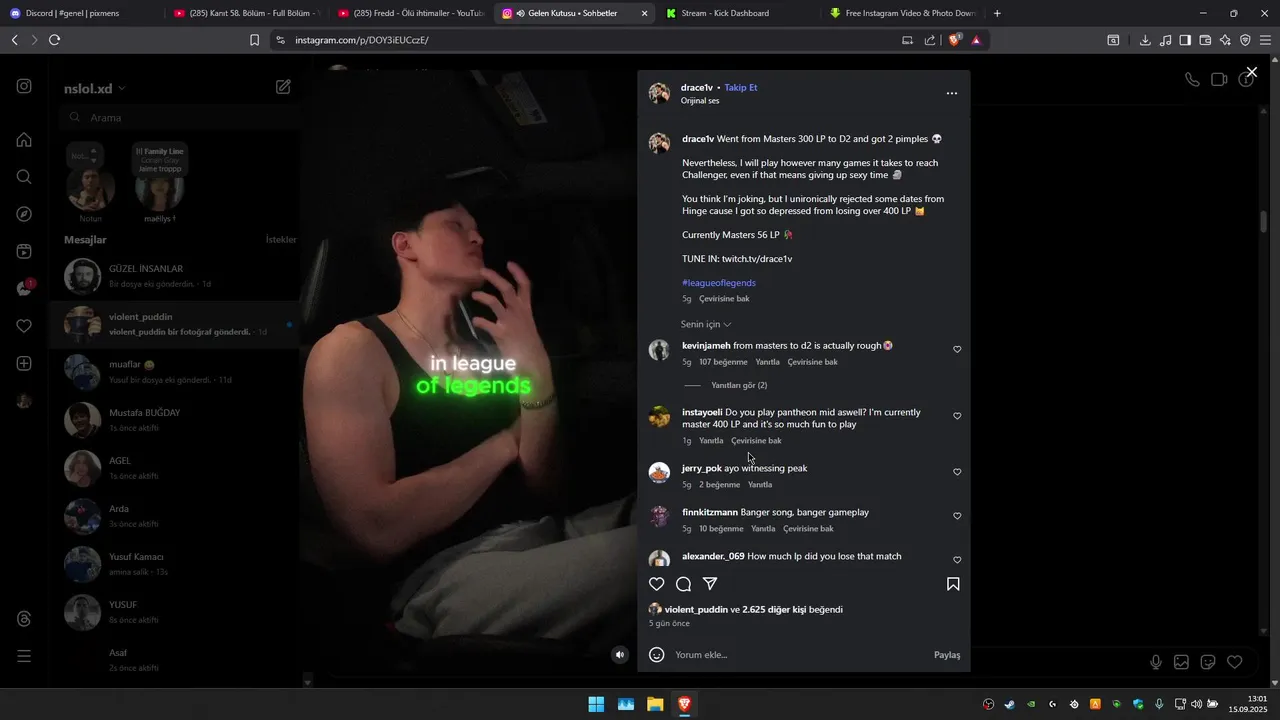Open the emoji picker in comment box
This screenshot has height=720, width=1280.
pos(657,655)
